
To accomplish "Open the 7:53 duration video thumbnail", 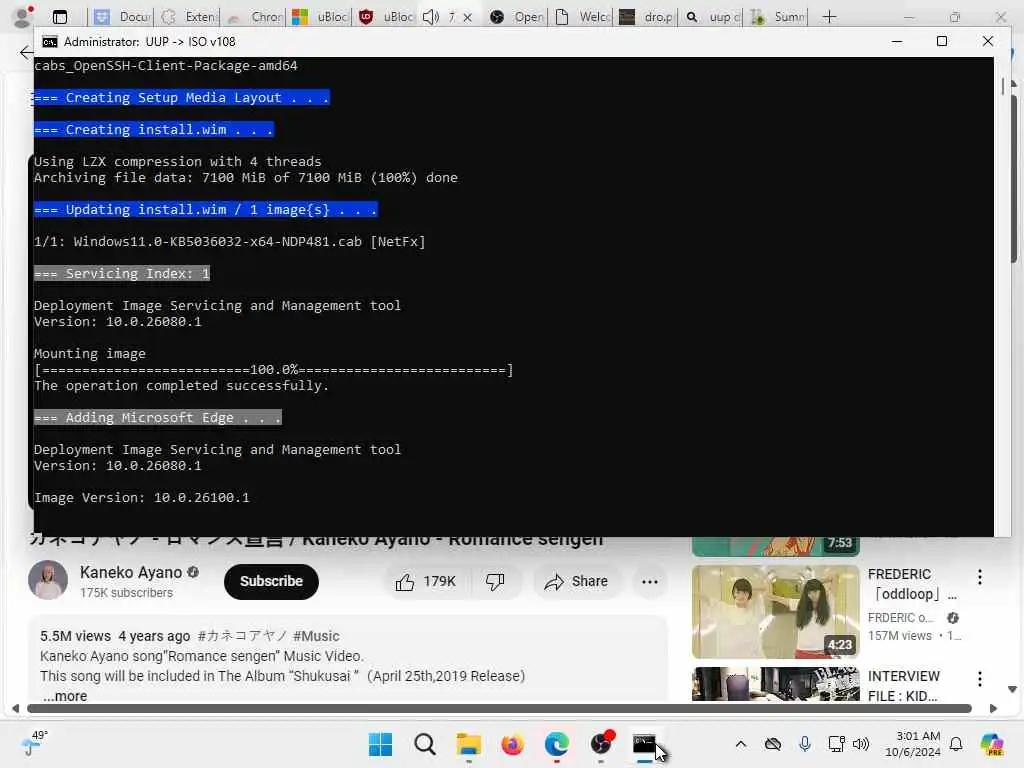I will coord(775,546).
